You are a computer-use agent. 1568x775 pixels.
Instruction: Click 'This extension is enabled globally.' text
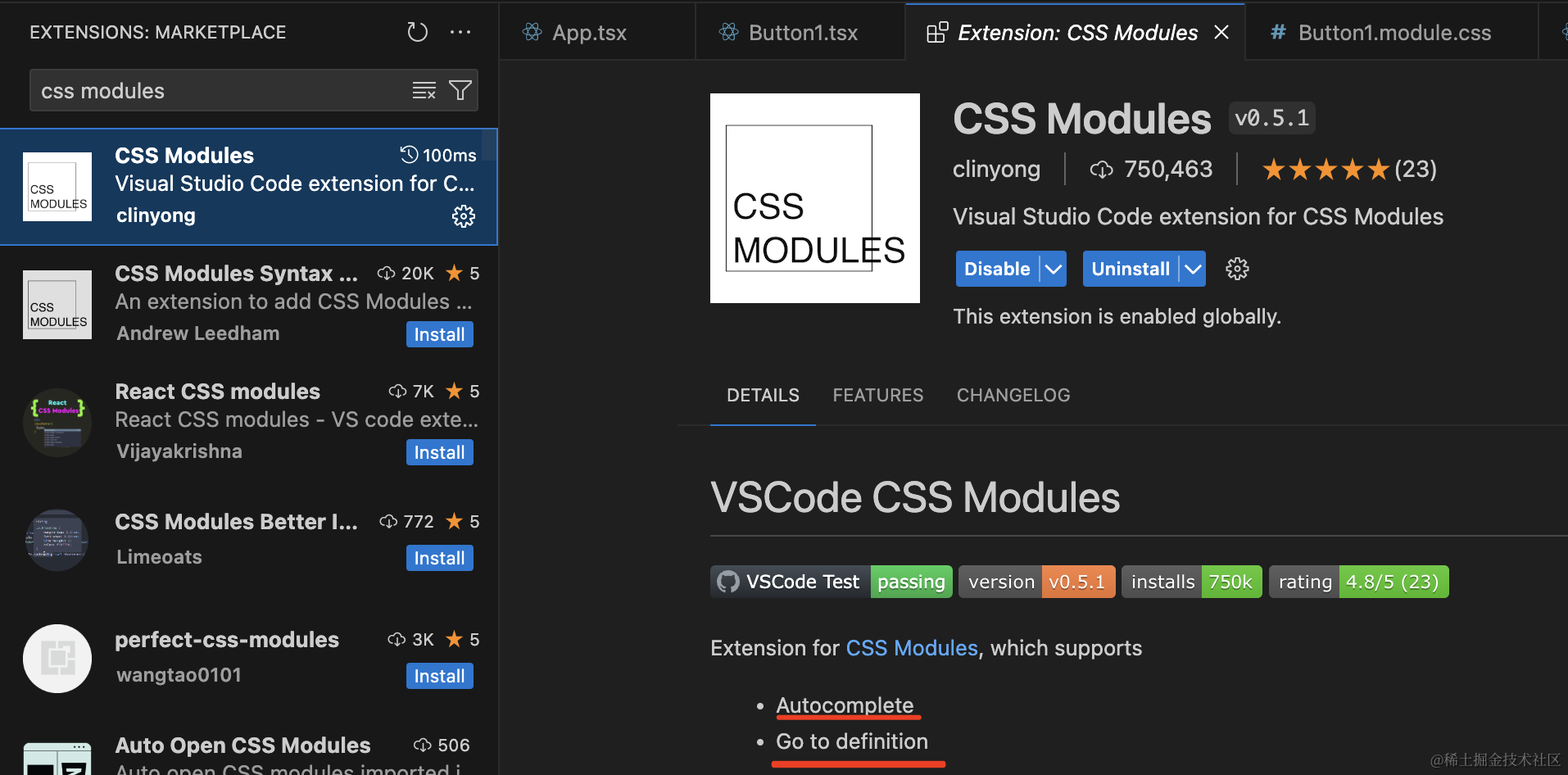tap(1117, 316)
